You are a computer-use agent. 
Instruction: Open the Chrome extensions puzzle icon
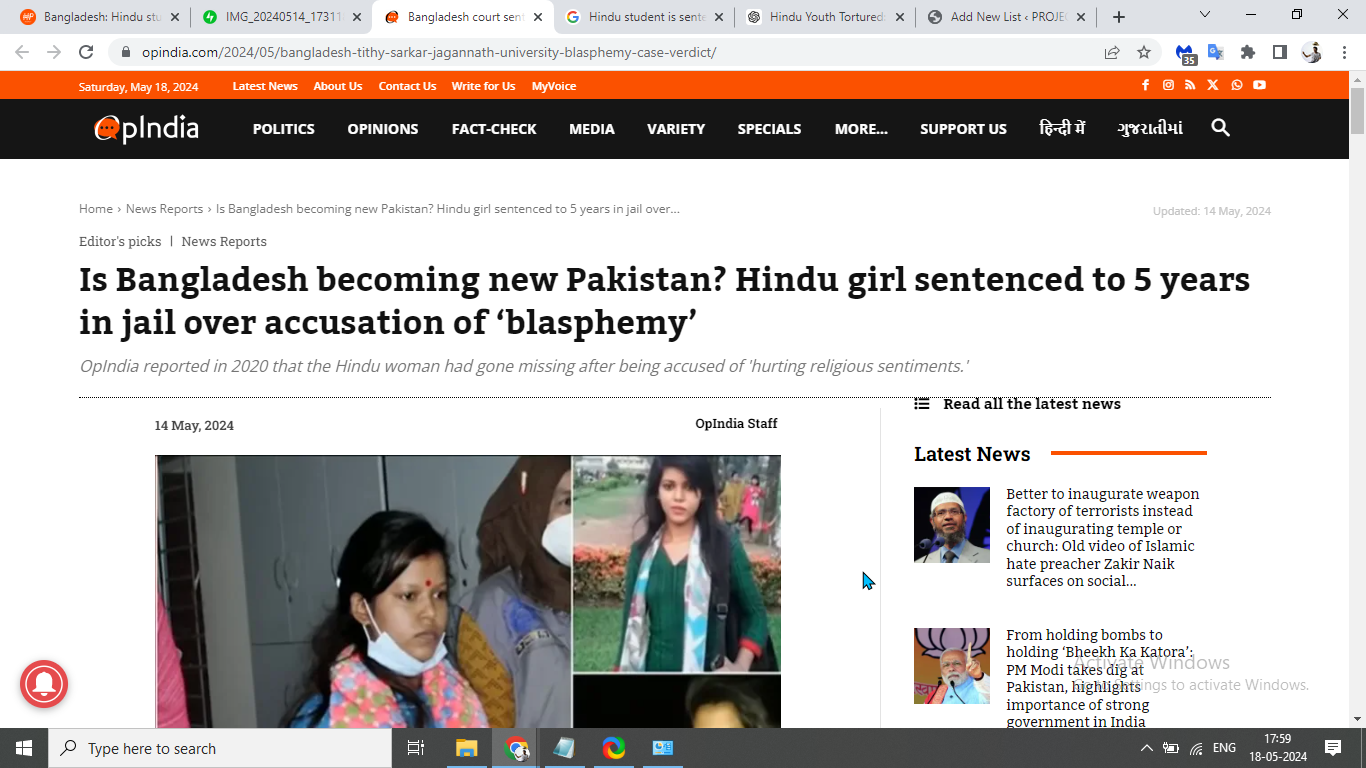[1248, 52]
